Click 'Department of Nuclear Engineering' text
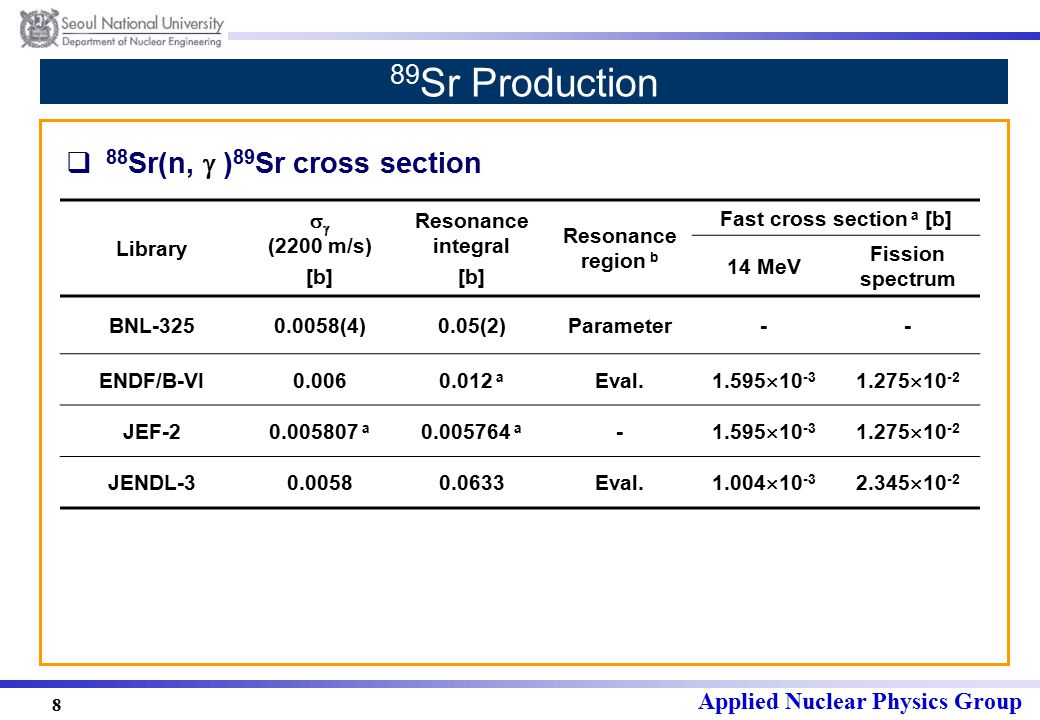 (x=141, y=42)
